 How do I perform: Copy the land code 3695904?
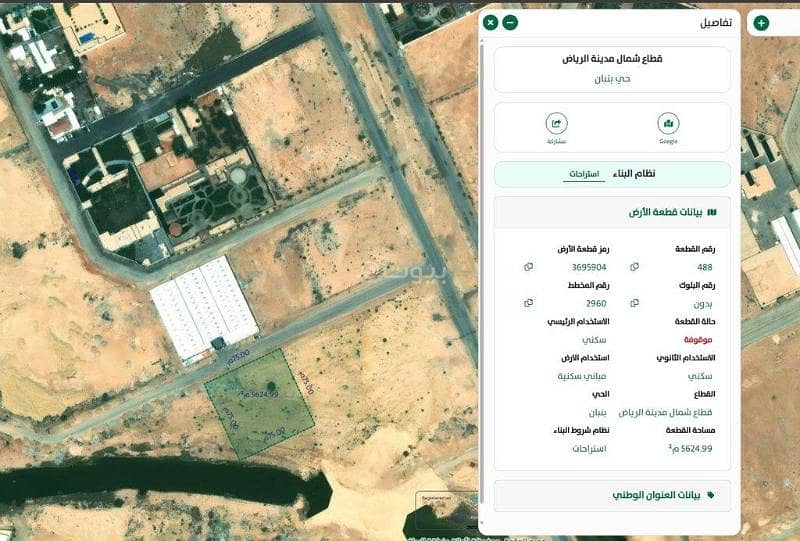click(x=529, y=267)
